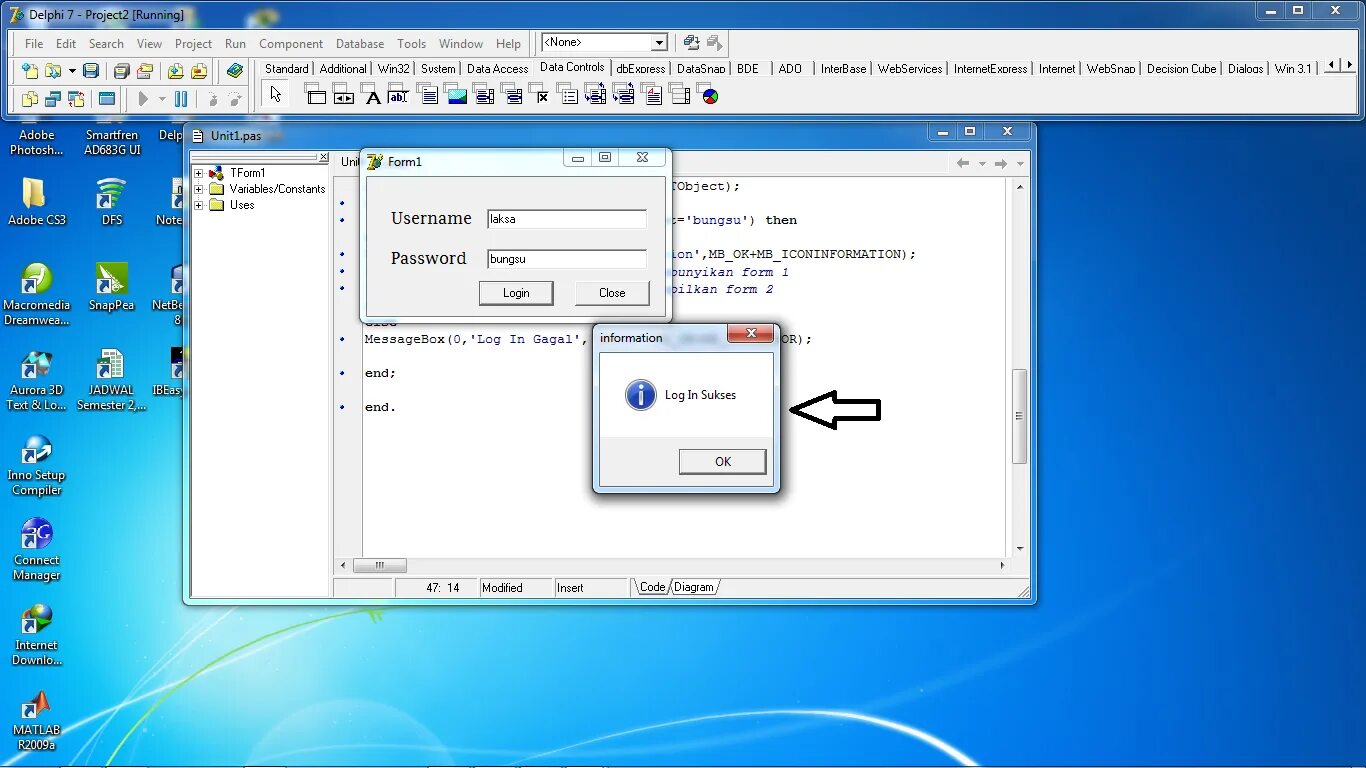
Task: Select the DBEdit component icon
Action: coord(400,95)
